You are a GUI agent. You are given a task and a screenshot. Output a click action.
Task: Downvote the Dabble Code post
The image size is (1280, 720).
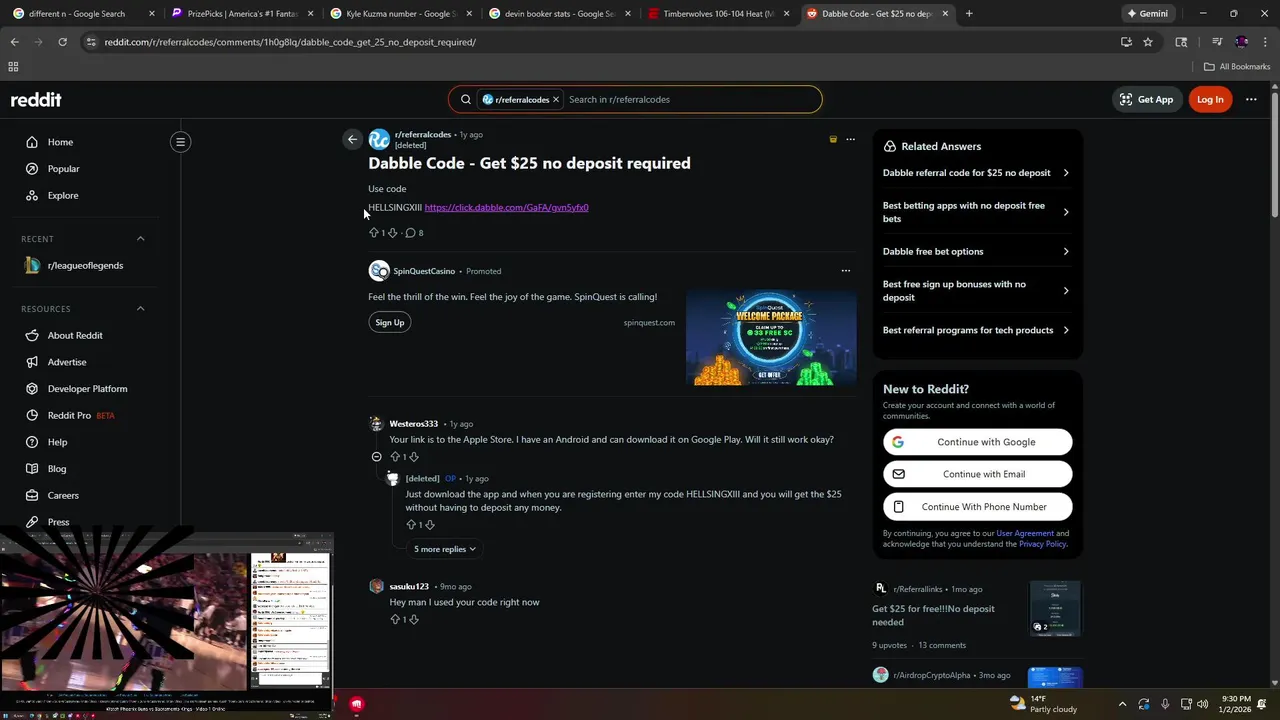coord(392,233)
